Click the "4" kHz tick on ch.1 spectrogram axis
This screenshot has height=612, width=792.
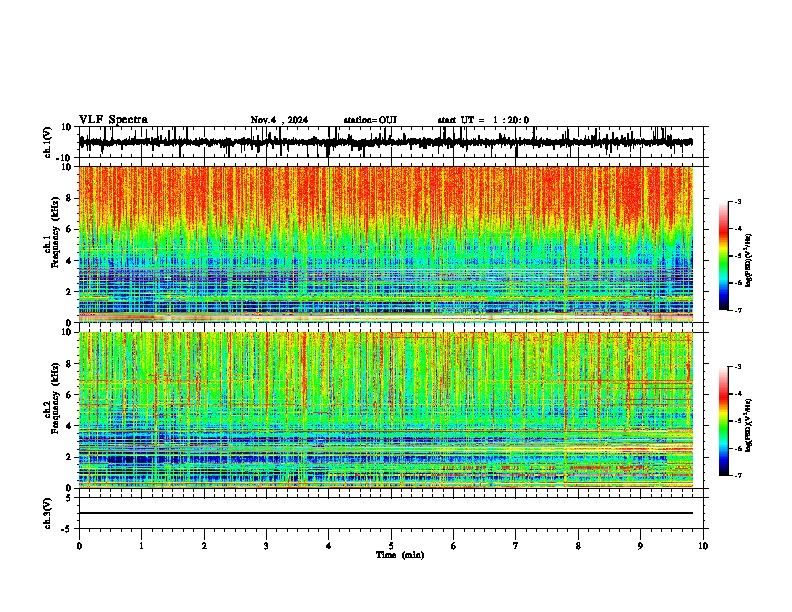pos(69,261)
